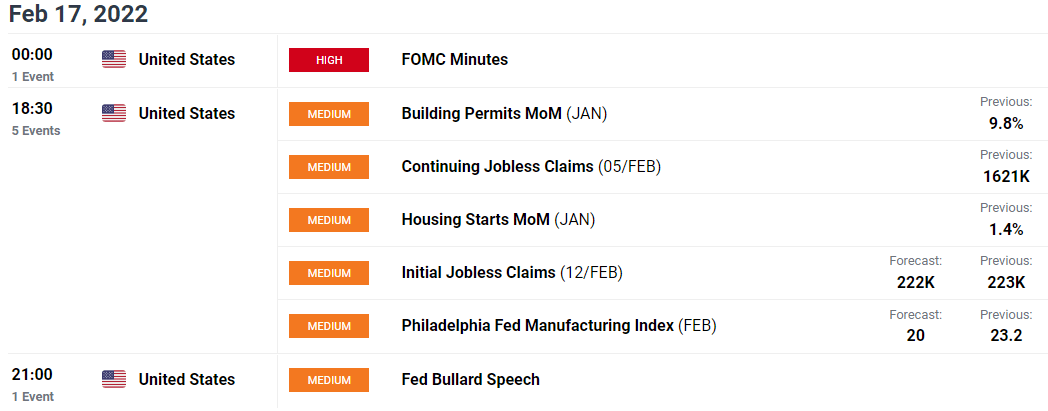Click the MEDIUM badge for Housing Starts MoM
The image size is (1048, 411).
[329, 220]
